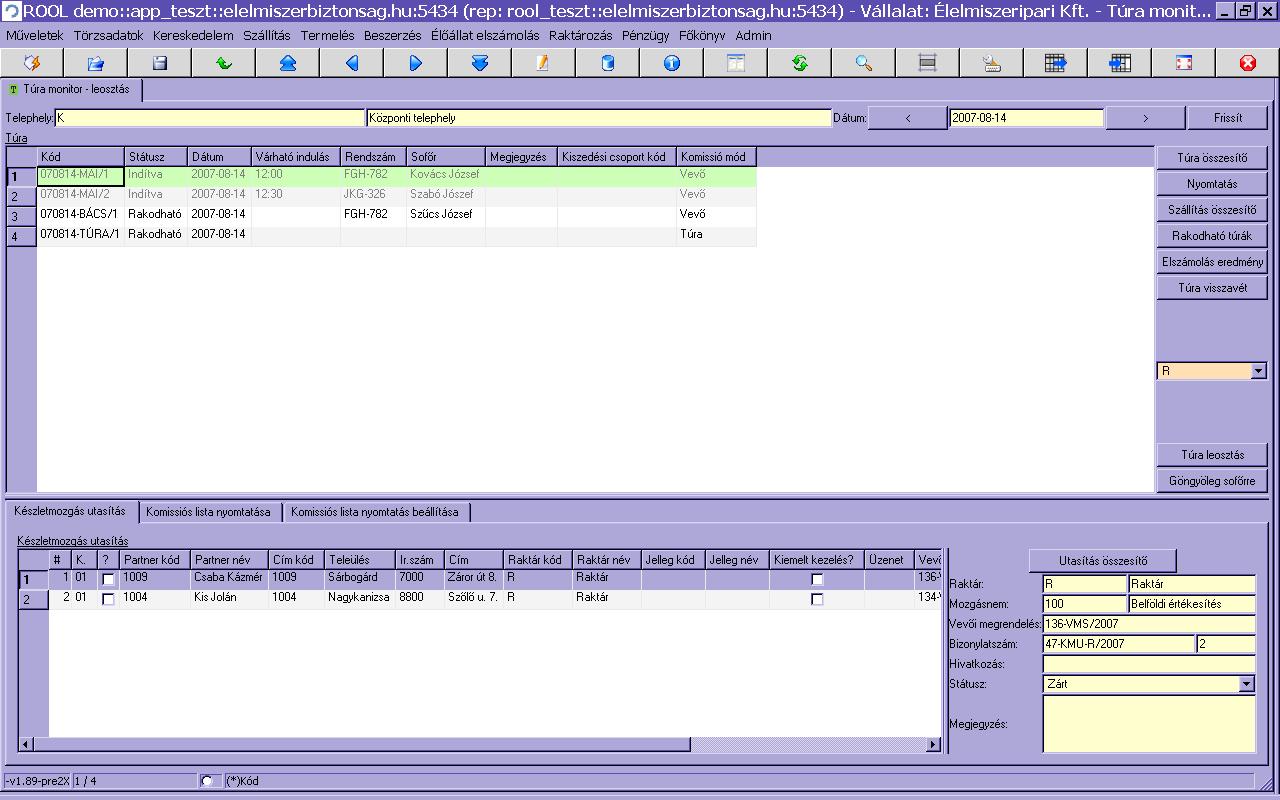
Task: Click the magnifier search toolbar icon
Action: 864,63
